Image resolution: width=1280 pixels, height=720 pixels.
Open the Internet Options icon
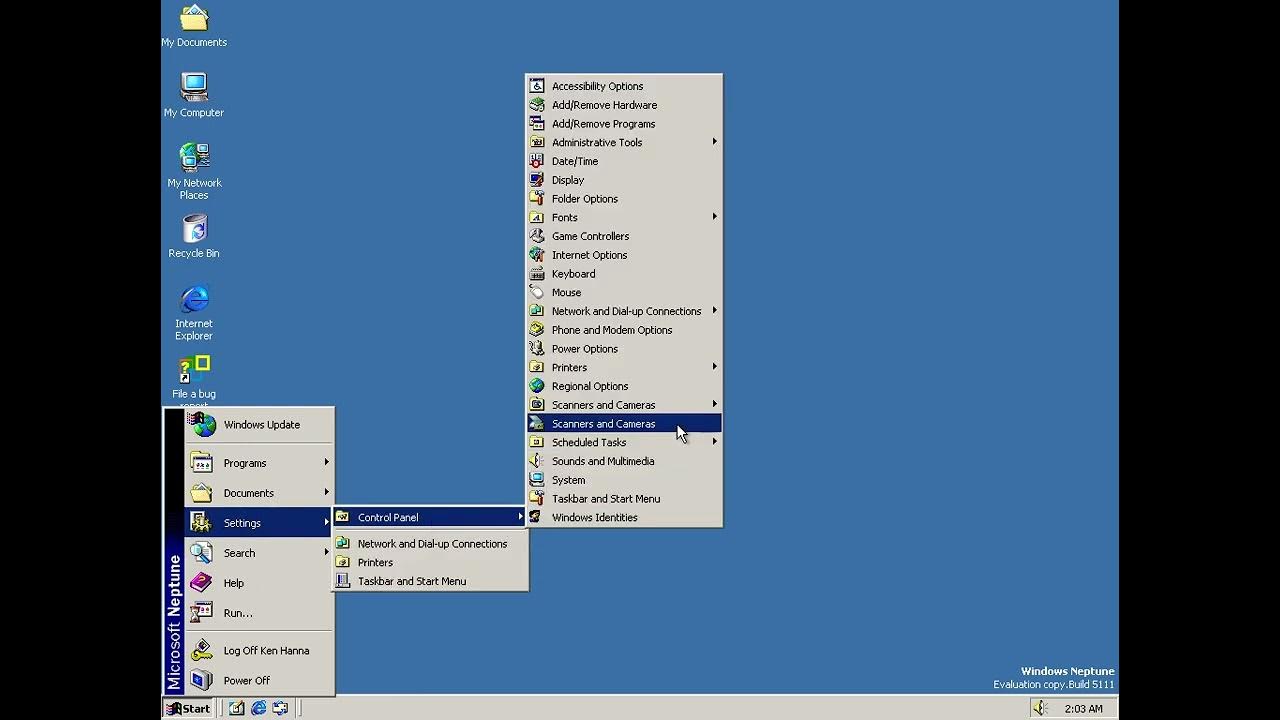click(537, 255)
